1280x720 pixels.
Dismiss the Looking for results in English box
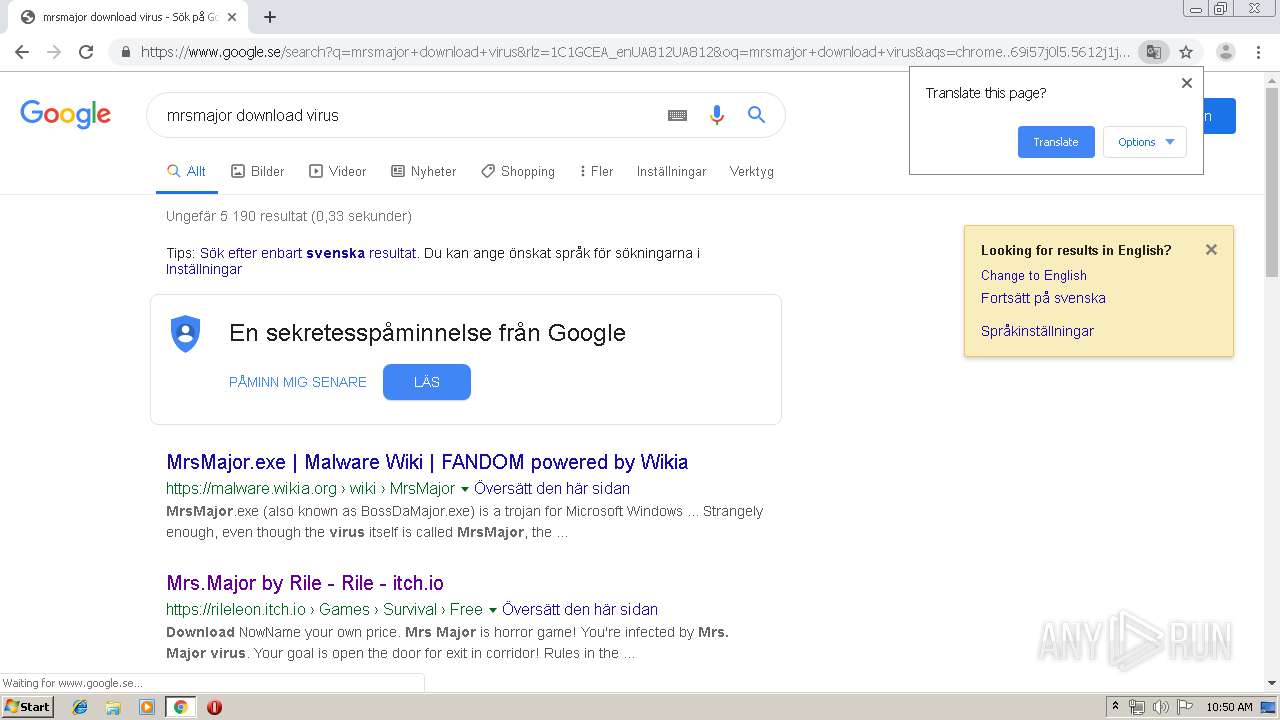click(x=1211, y=250)
